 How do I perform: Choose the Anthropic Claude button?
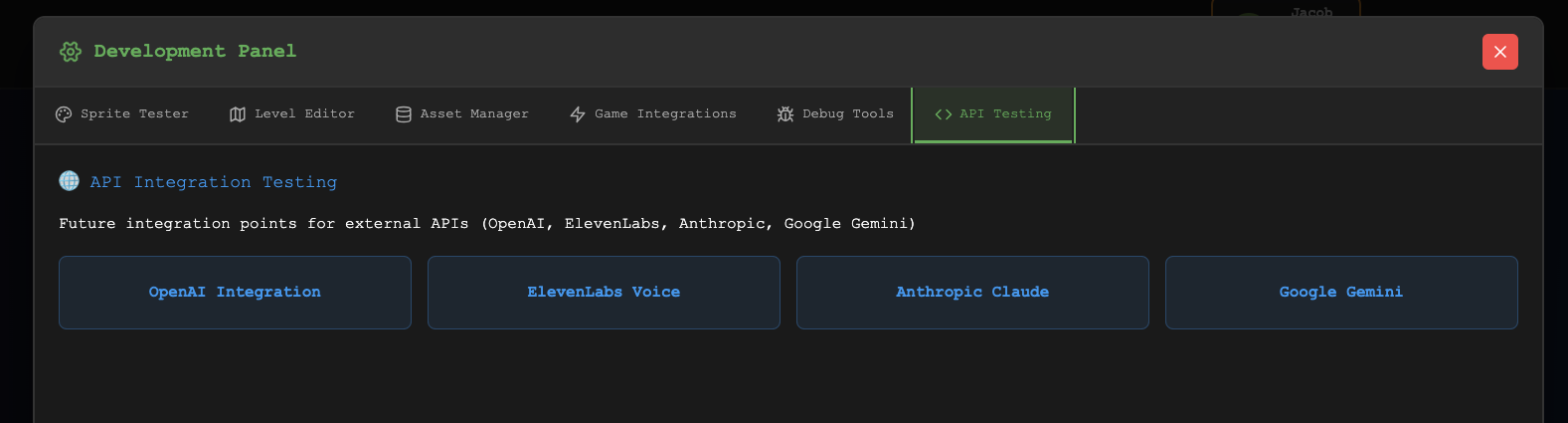972,293
